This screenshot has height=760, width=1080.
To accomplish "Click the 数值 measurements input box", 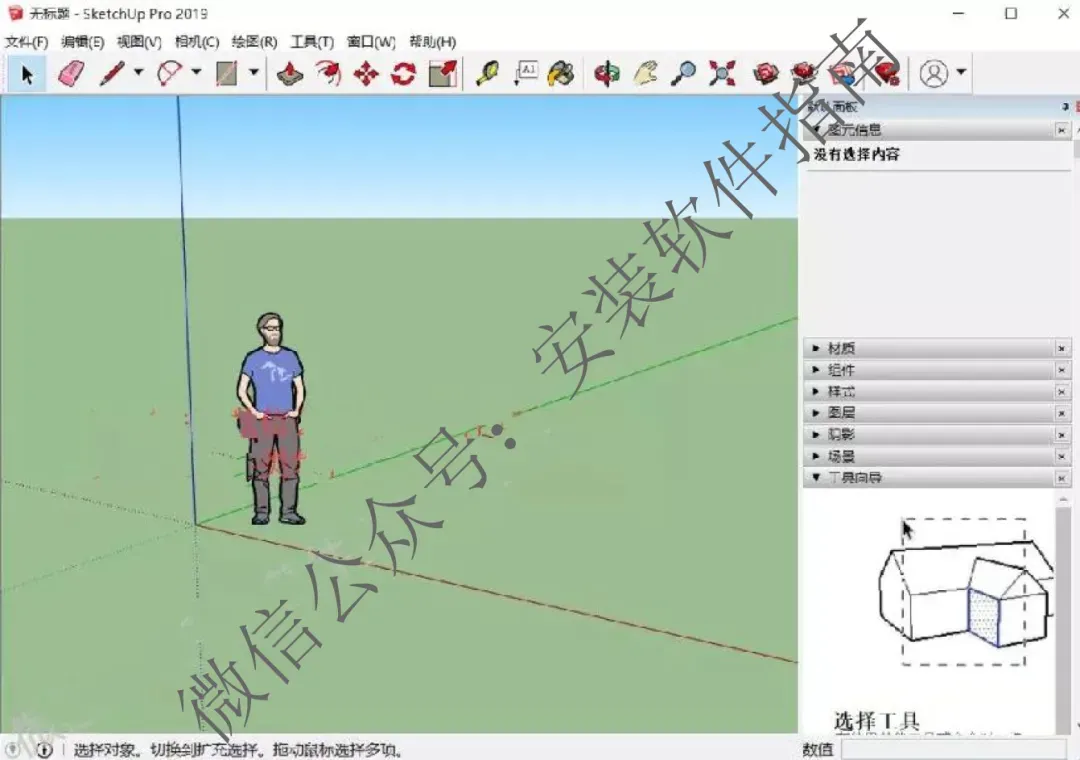I will 953,750.
